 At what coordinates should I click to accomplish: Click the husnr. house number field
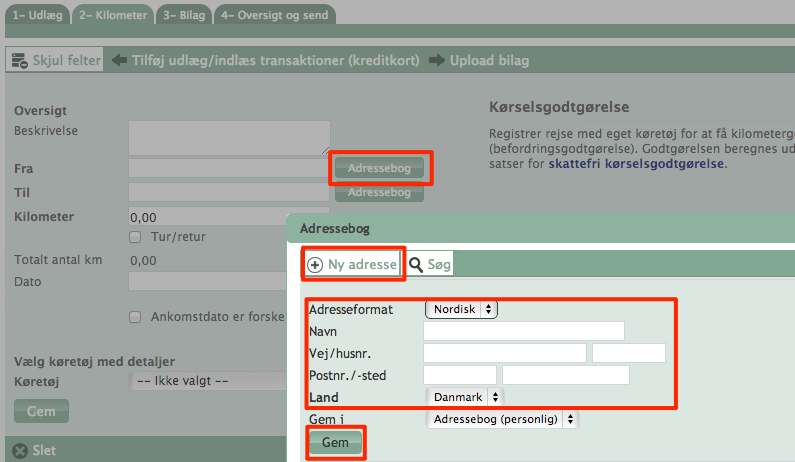629,353
